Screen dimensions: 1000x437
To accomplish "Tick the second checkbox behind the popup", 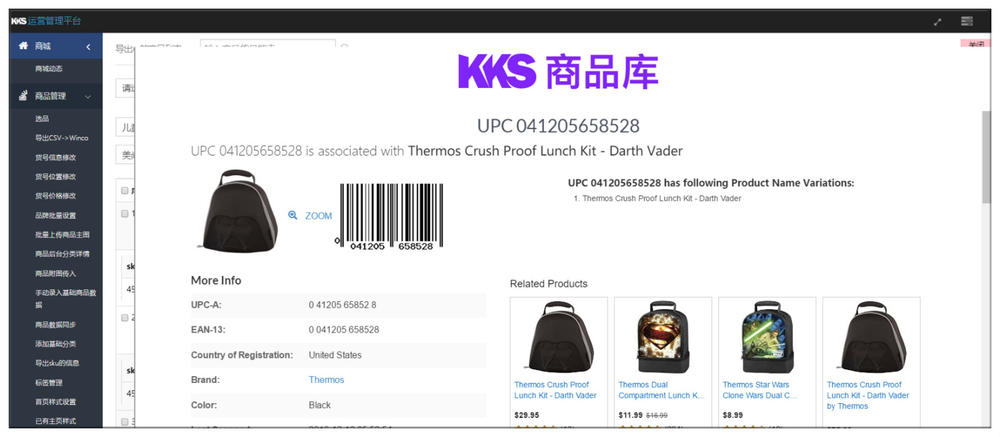I will tap(125, 214).
